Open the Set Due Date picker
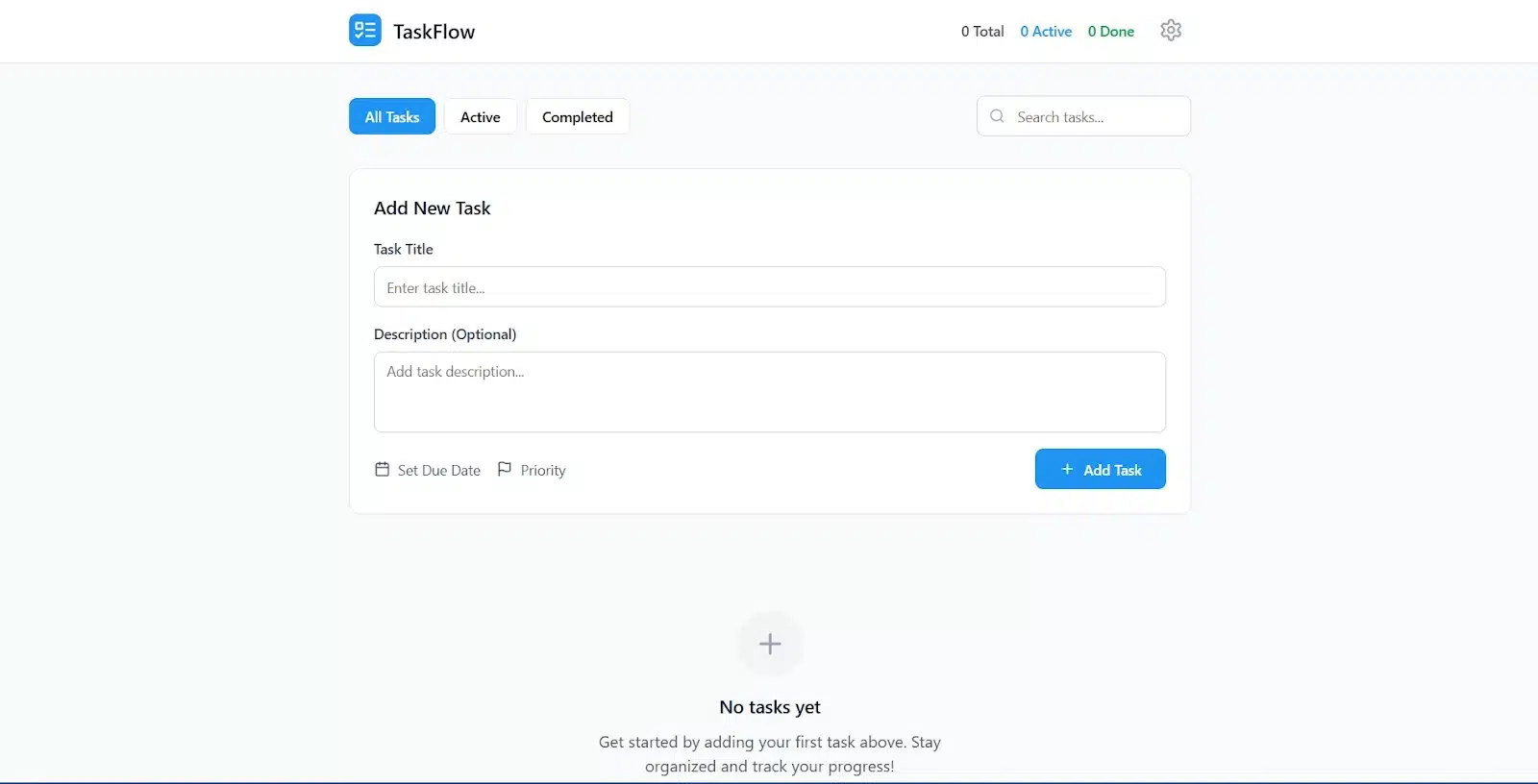 coord(428,470)
